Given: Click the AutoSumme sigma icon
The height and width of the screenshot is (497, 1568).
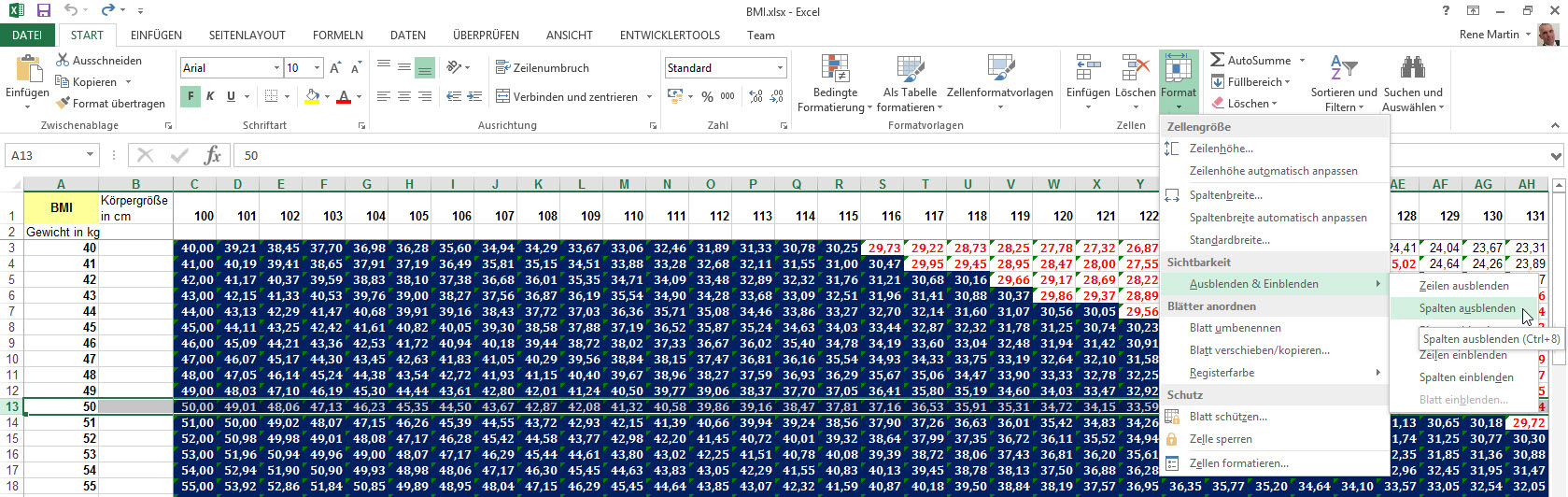Looking at the screenshot, I should [x=1217, y=60].
